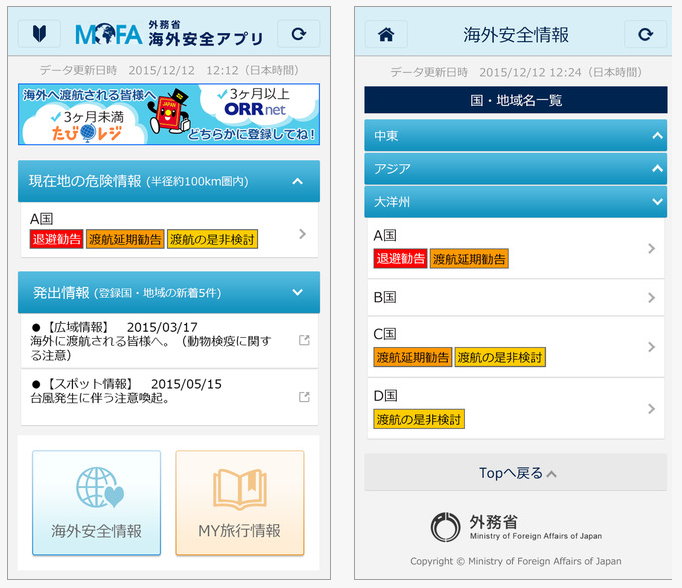Open external link for スポット情報 typhoon notice
This screenshot has width=682, height=588.
(304, 397)
